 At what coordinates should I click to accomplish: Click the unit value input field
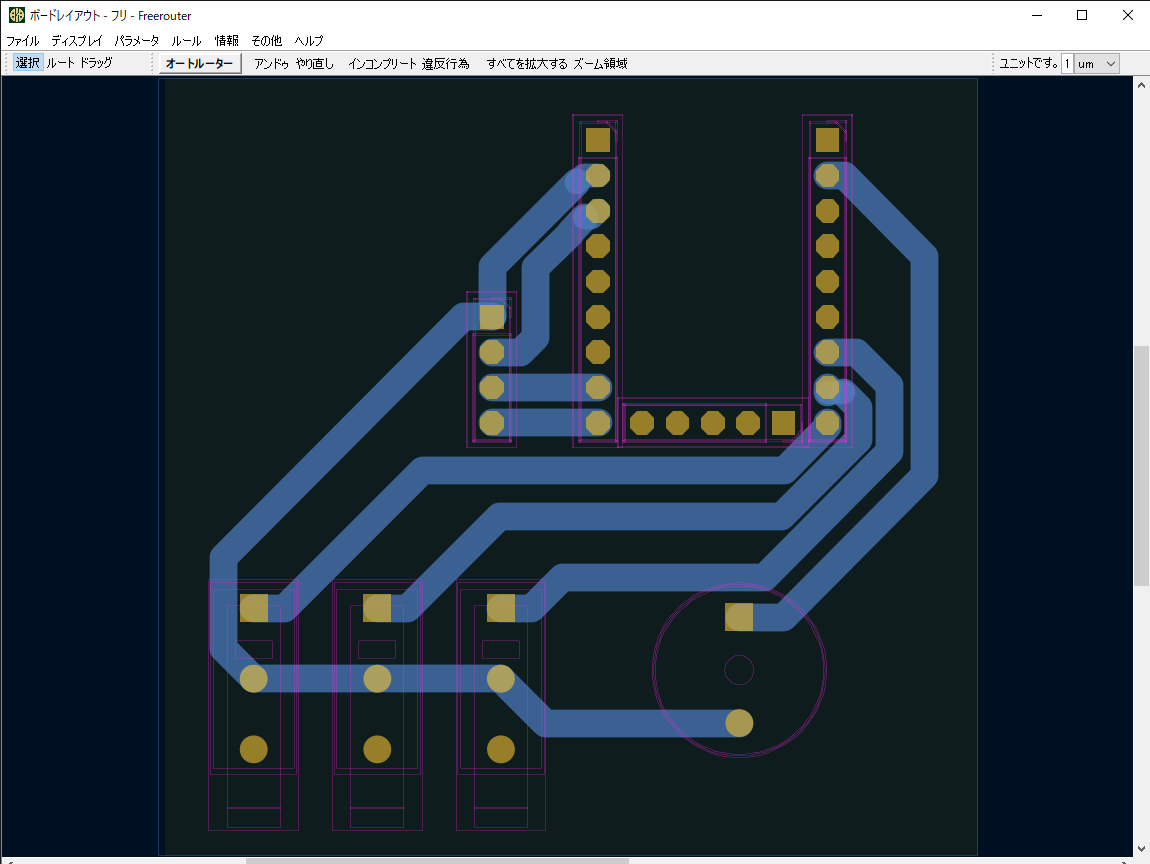pyautogui.click(x=1067, y=64)
